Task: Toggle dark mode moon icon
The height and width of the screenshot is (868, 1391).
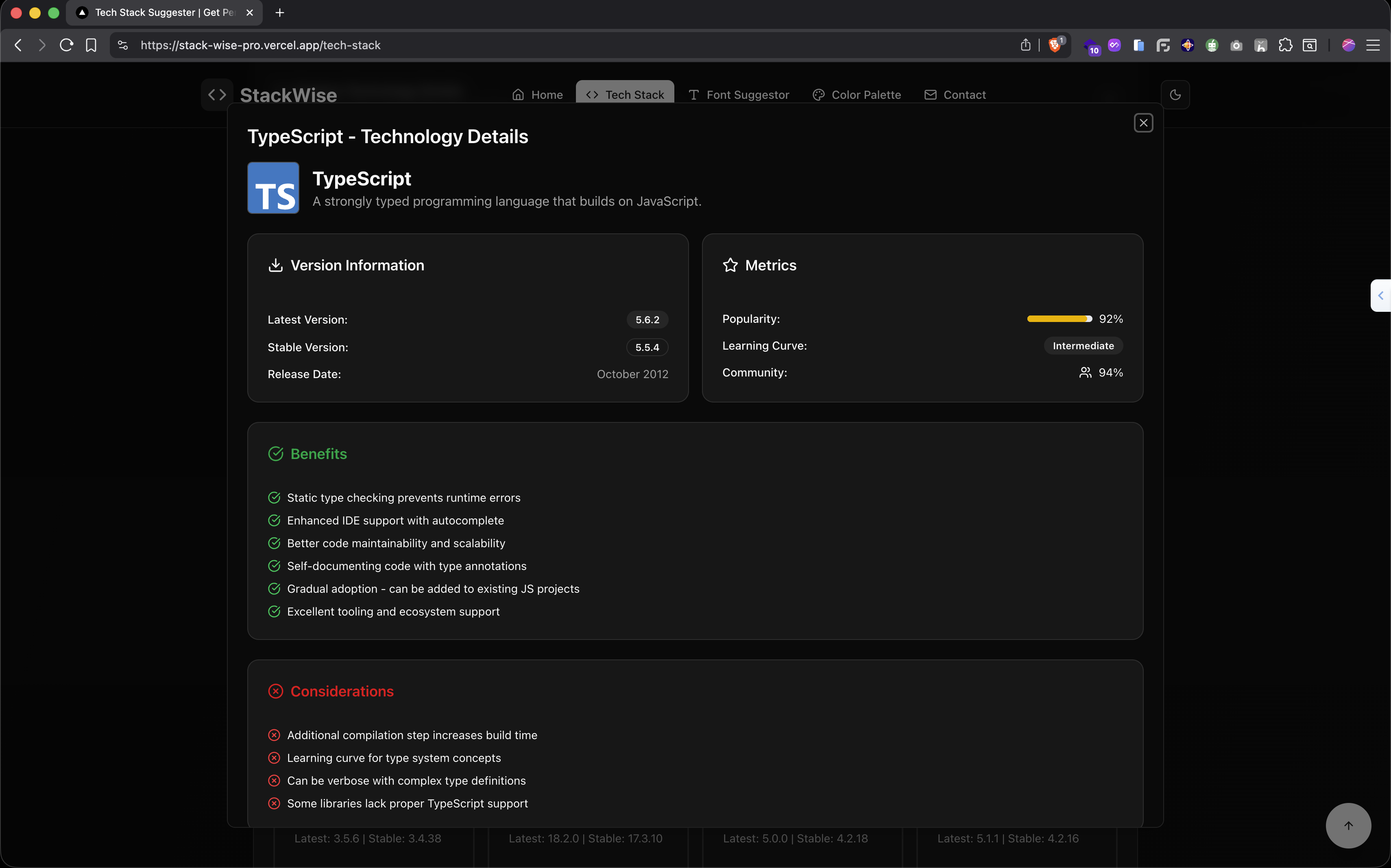Action: (1175, 95)
